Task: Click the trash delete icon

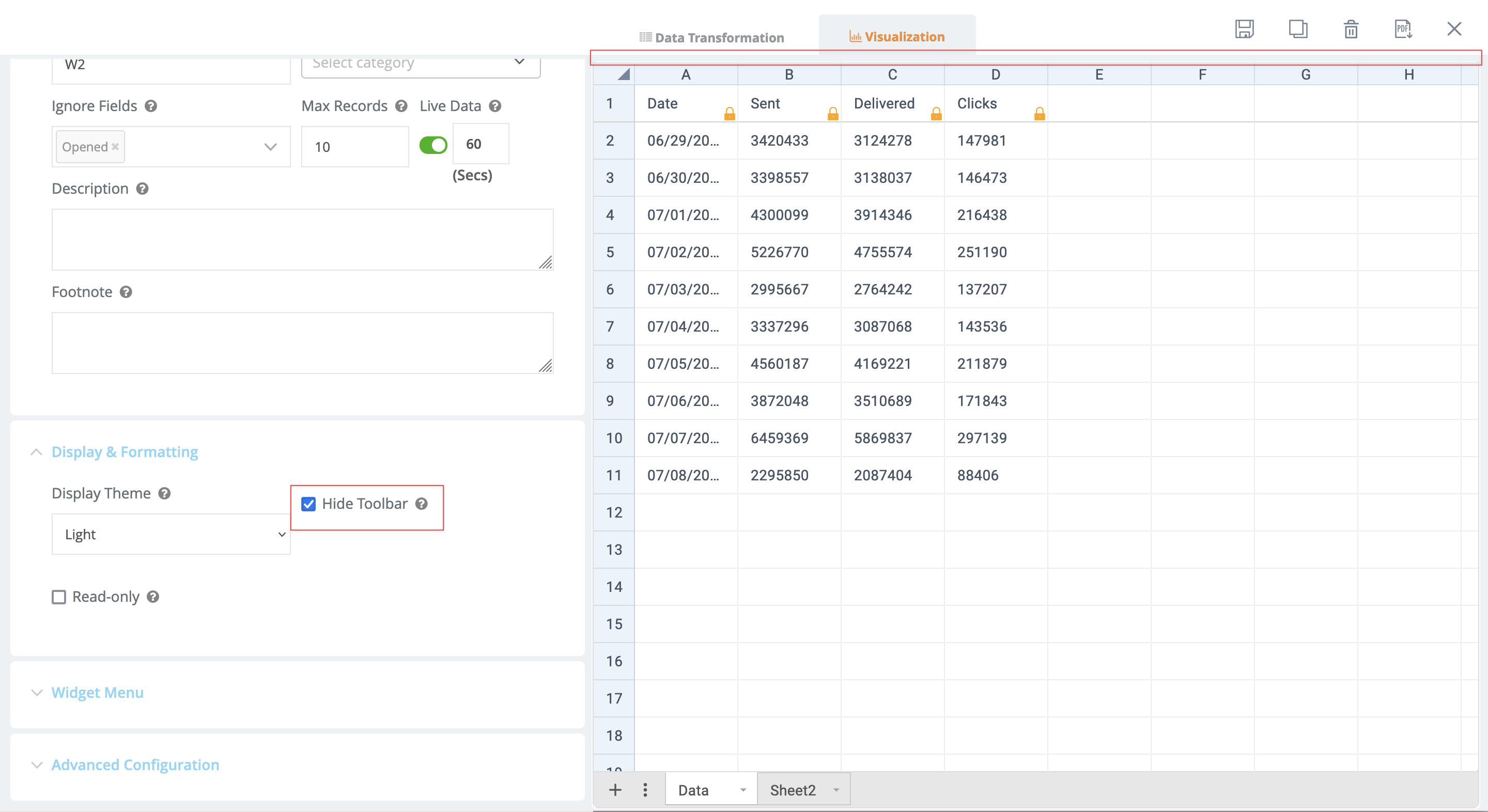Action: point(1351,29)
